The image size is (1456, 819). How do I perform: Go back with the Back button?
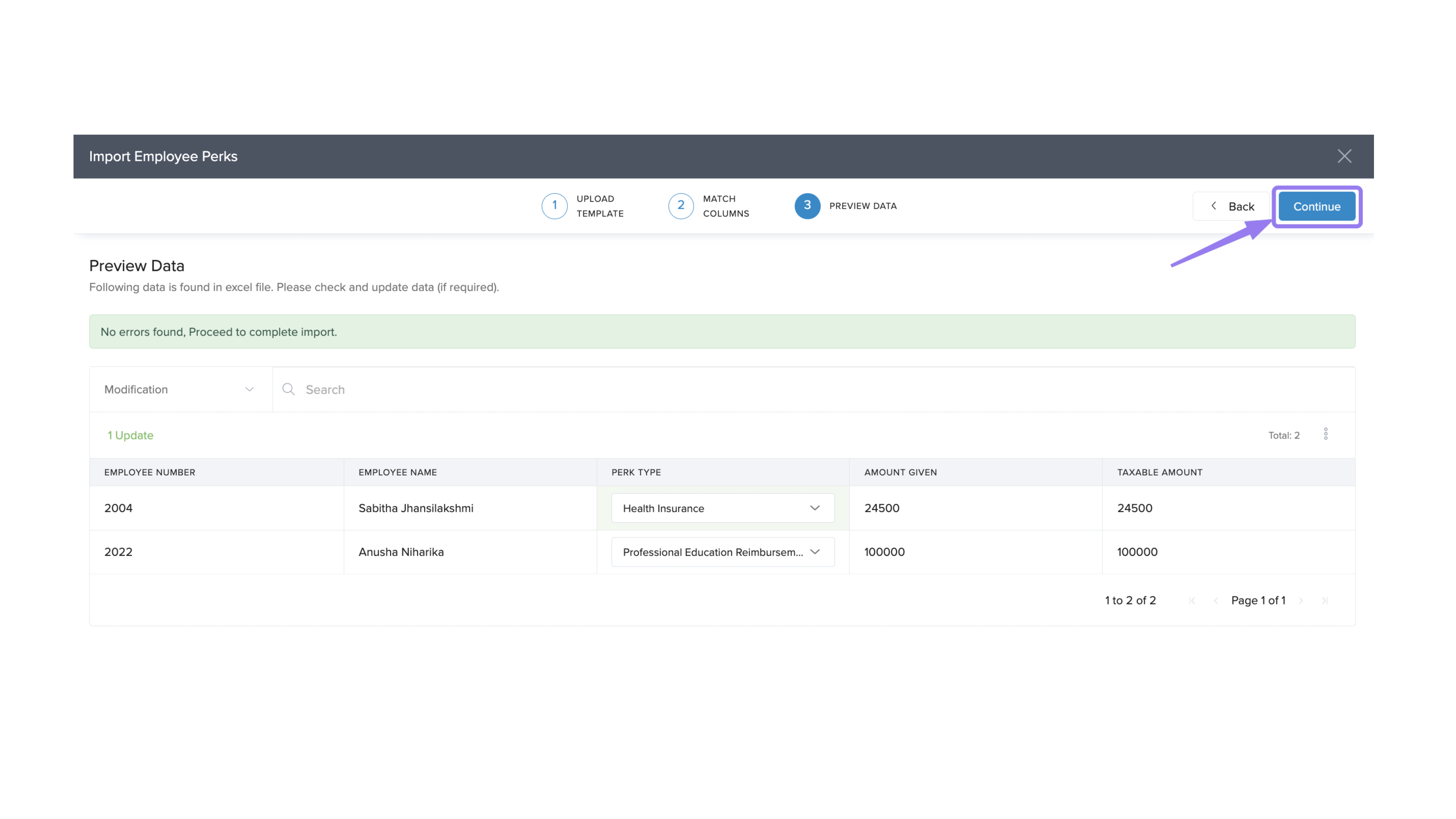pyautogui.click(x=1232, y=207)
